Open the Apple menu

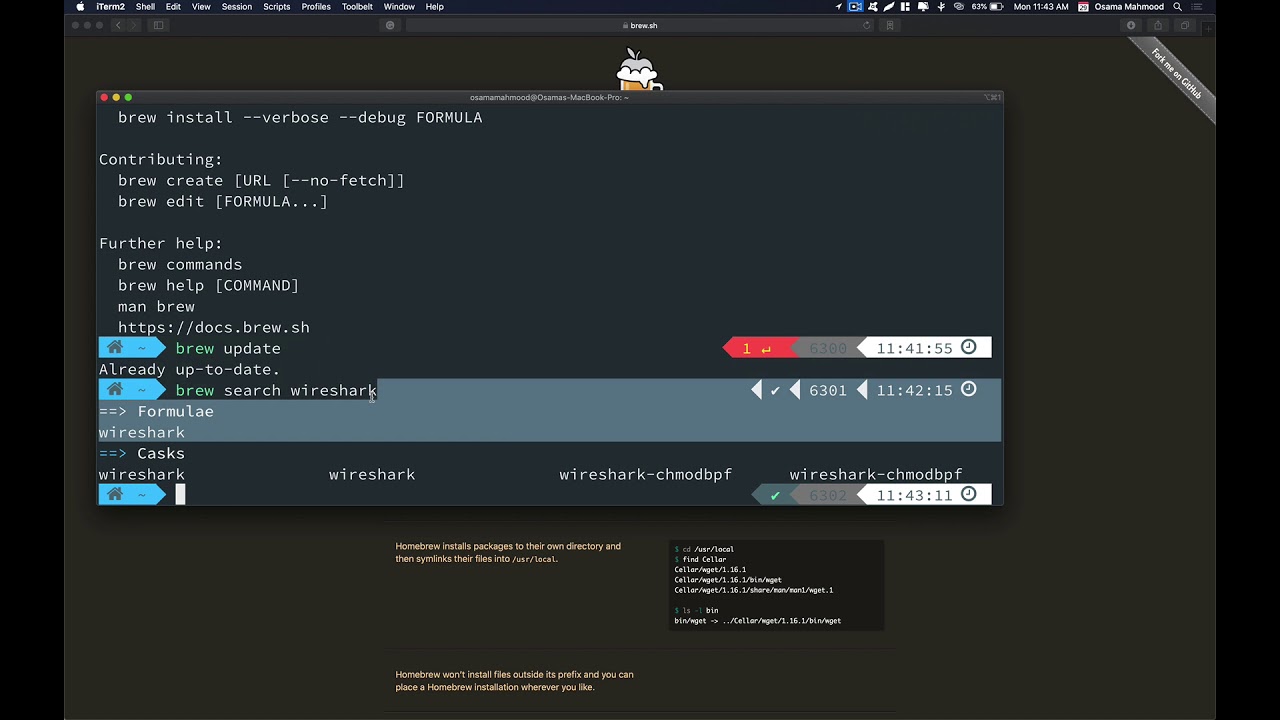(x=80, y=7)
